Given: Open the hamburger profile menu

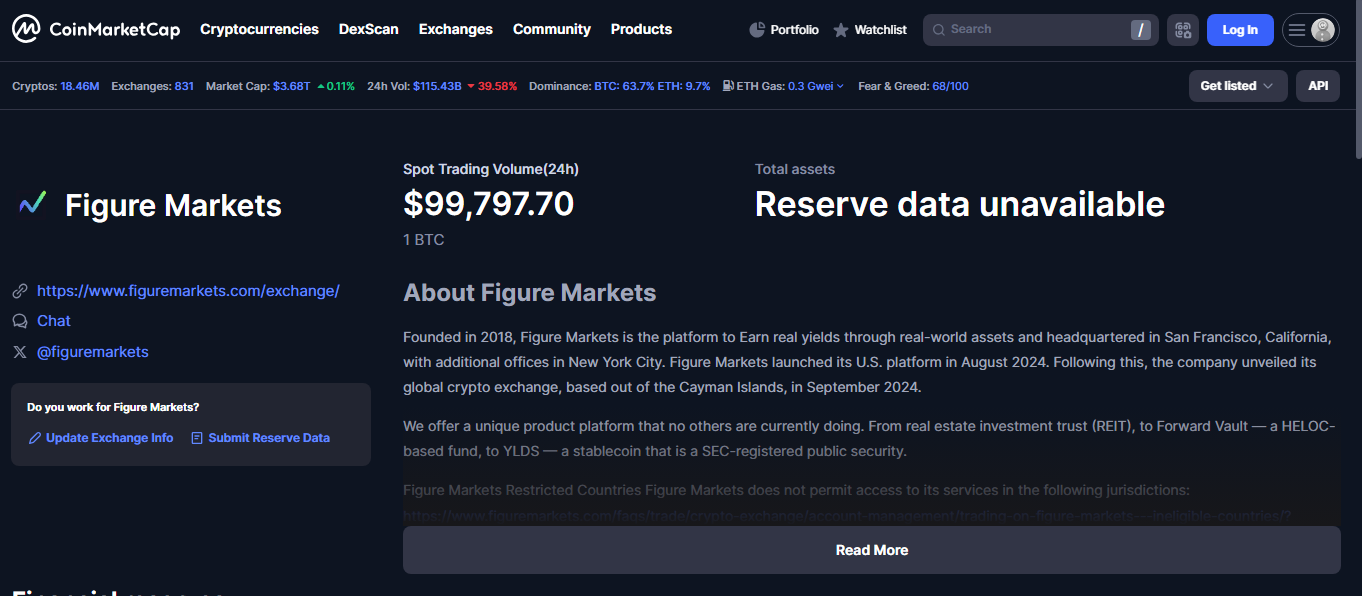Looking at the screenshot, I should click(1297, 30).
